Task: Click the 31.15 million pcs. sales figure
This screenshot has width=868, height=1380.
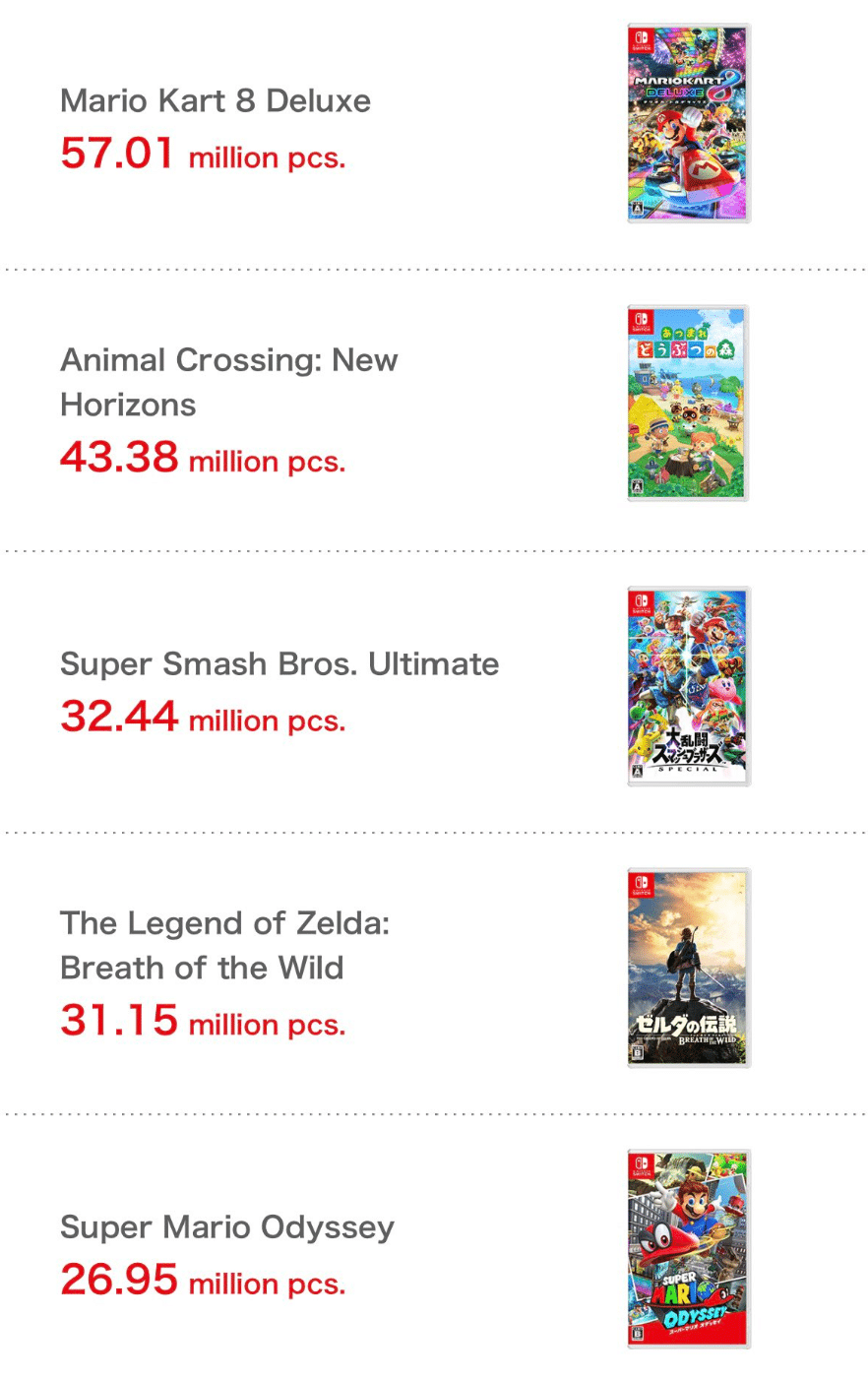Action: 203,1021
